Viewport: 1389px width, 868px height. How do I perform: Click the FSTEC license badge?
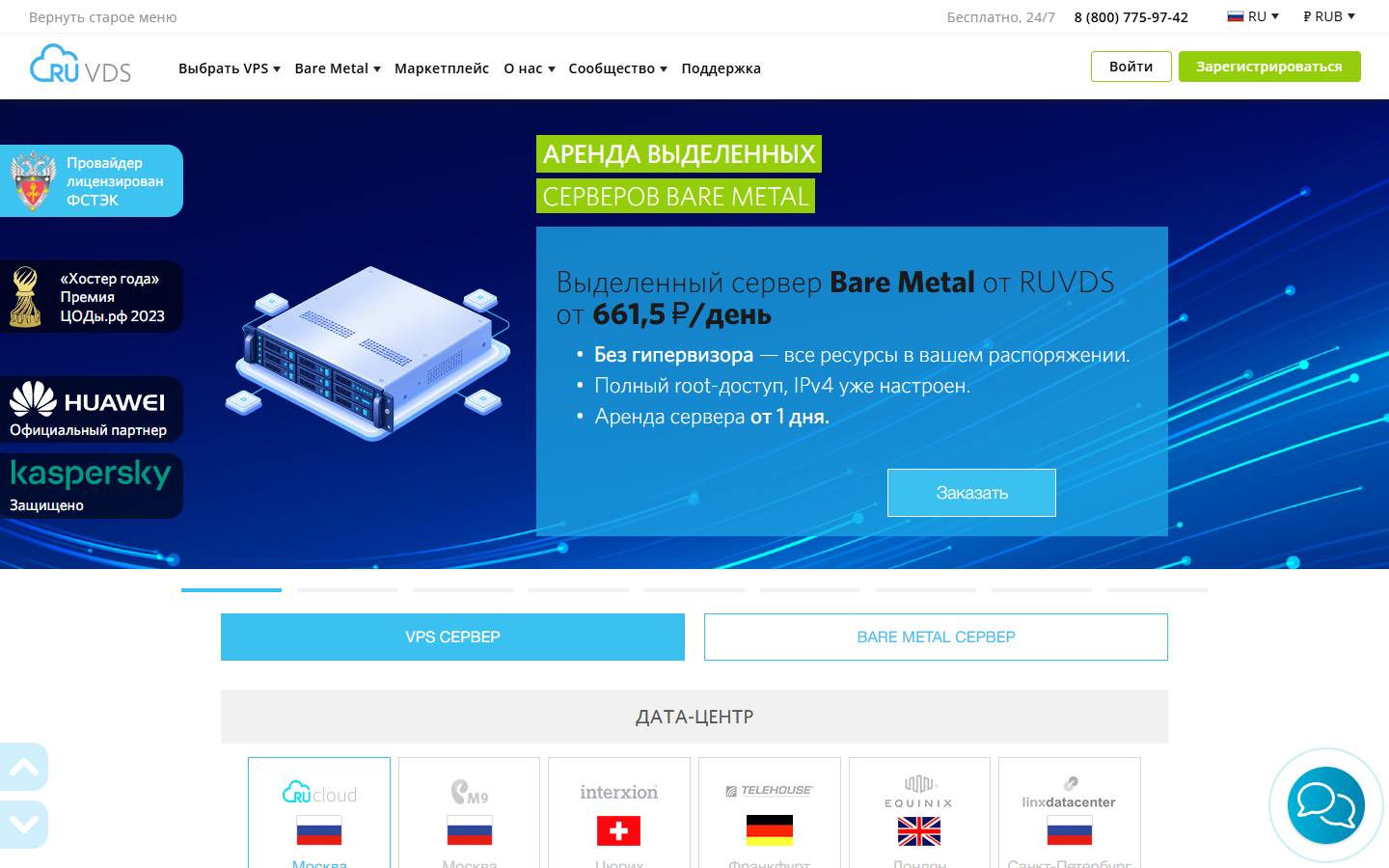pos(92,181)
